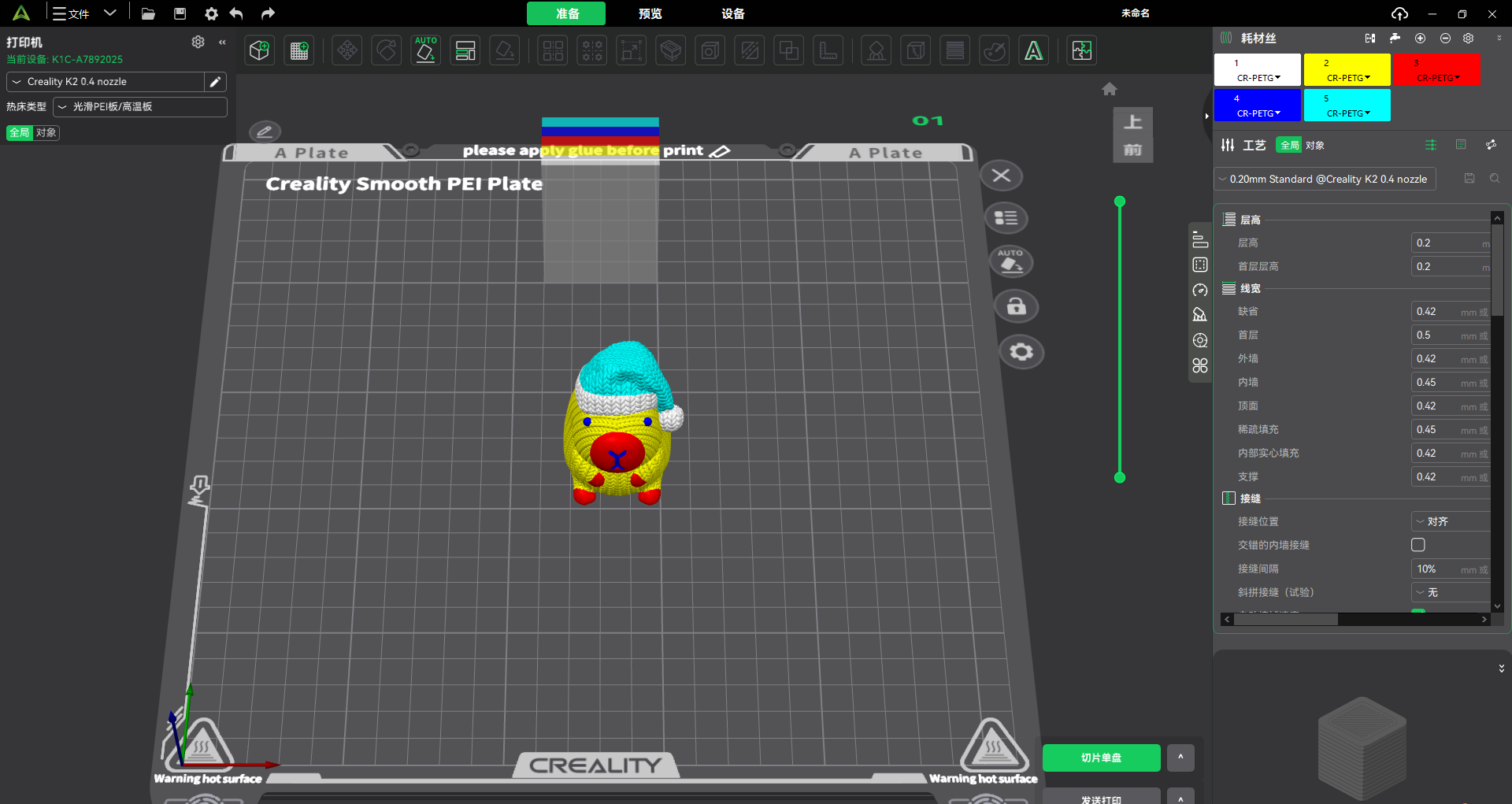Open the Creality K2 0.4 nozzle printer dropdown
This screenshot has height=804, width=1512.
coord(106,82)
